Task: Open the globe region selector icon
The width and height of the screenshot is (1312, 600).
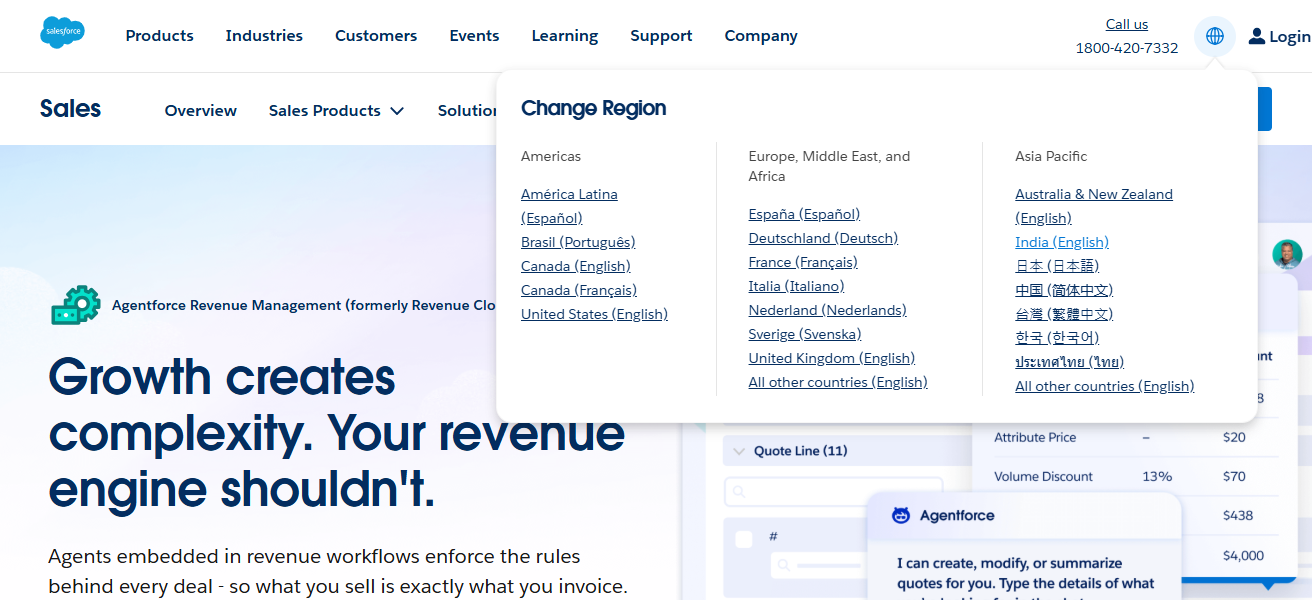Action: tap(1214, 36)
